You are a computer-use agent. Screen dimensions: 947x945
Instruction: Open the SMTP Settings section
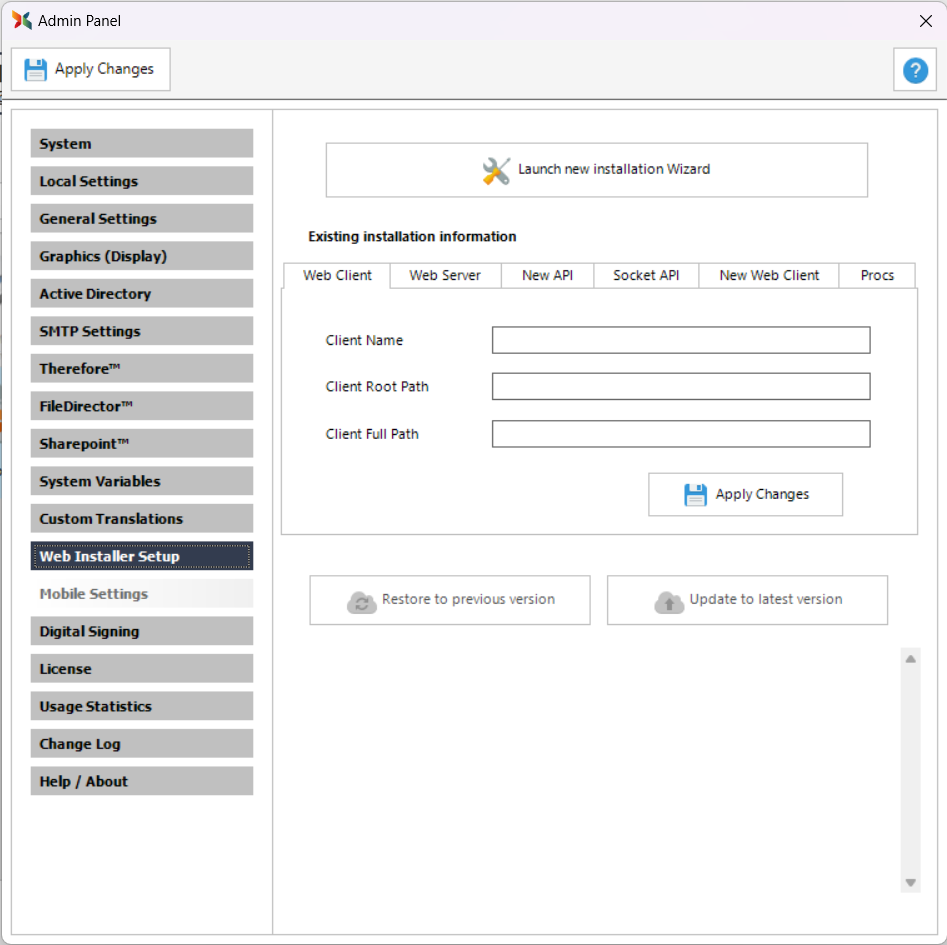point(141,331)
